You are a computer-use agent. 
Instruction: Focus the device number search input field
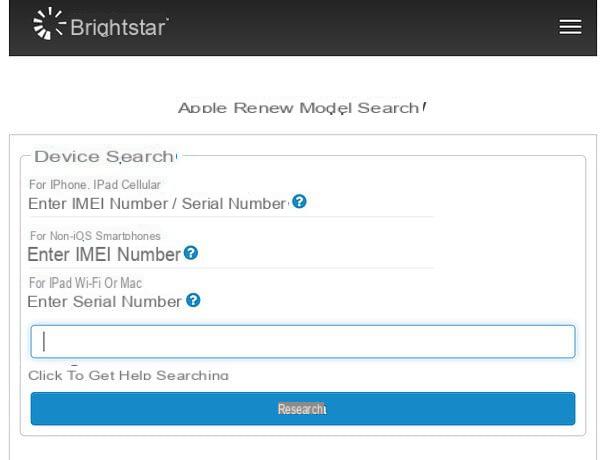click(x=303, y=341)
